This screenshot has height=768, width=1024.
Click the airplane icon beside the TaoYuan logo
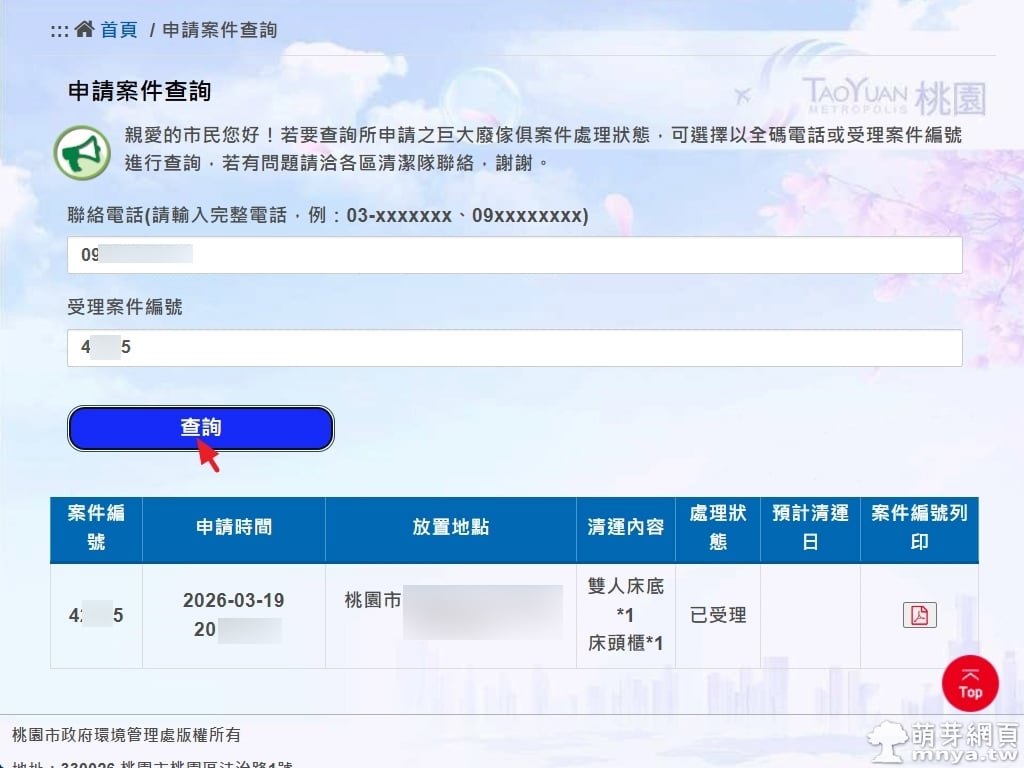[x=742, y=97]
